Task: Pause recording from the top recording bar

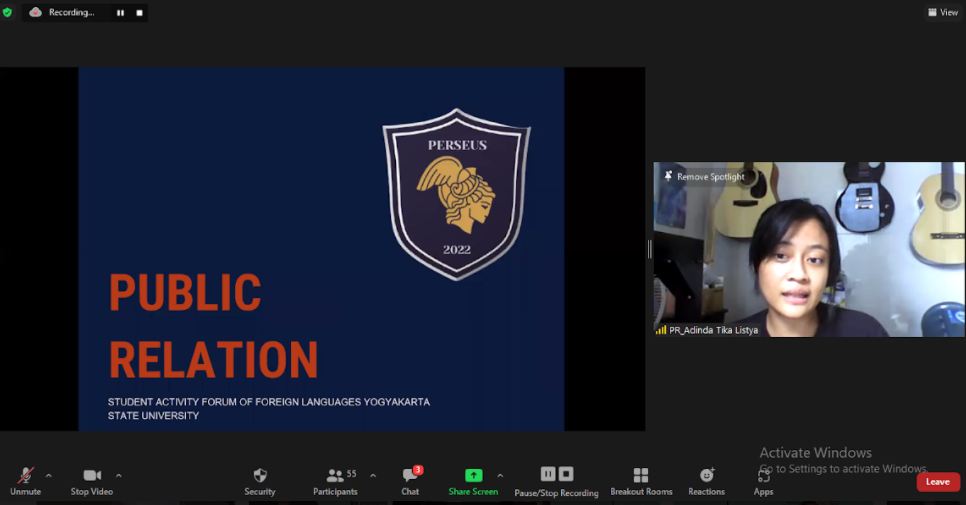Action: (121, 13)
